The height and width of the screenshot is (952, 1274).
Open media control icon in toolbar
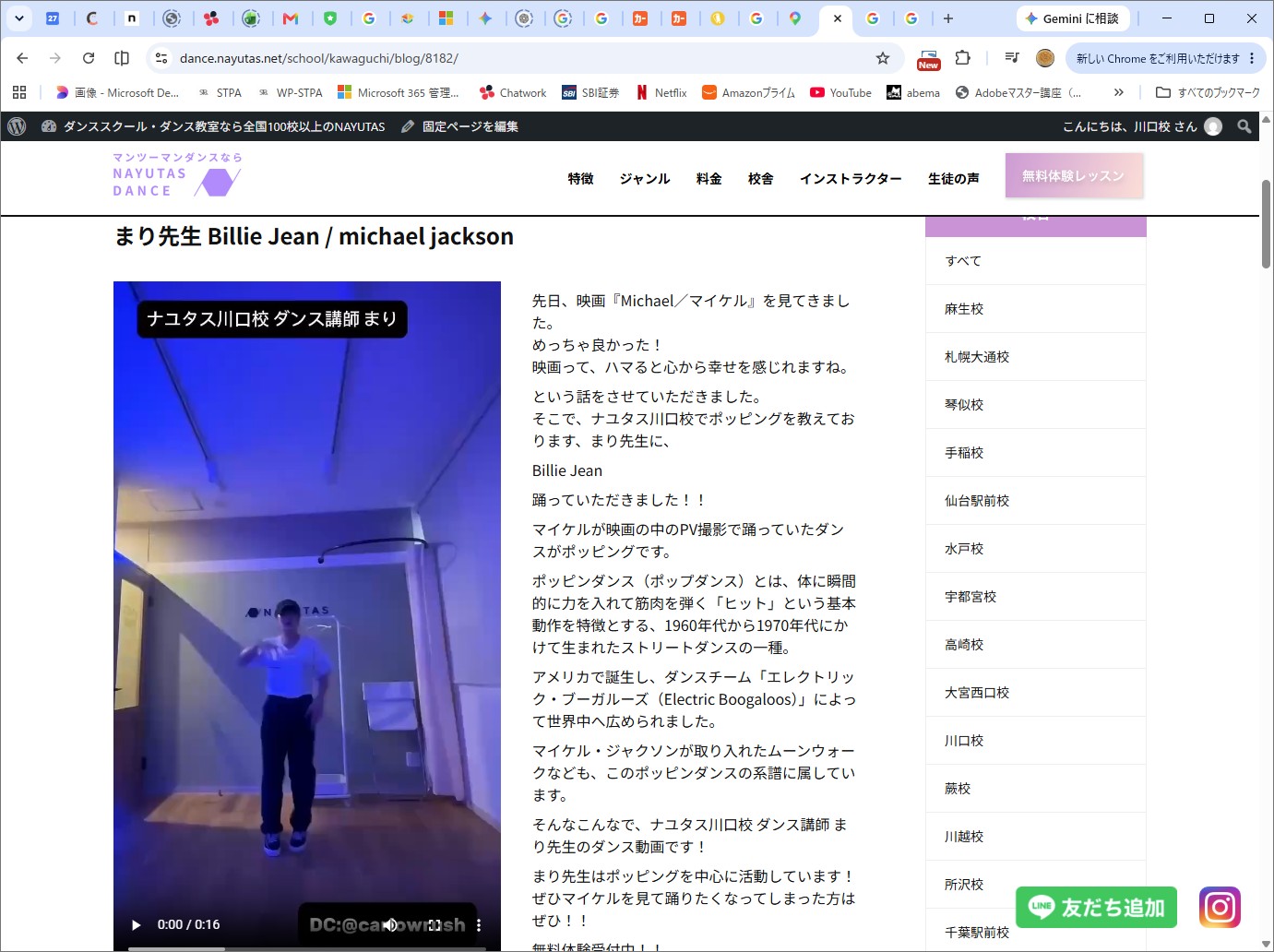coord(1012,58)
